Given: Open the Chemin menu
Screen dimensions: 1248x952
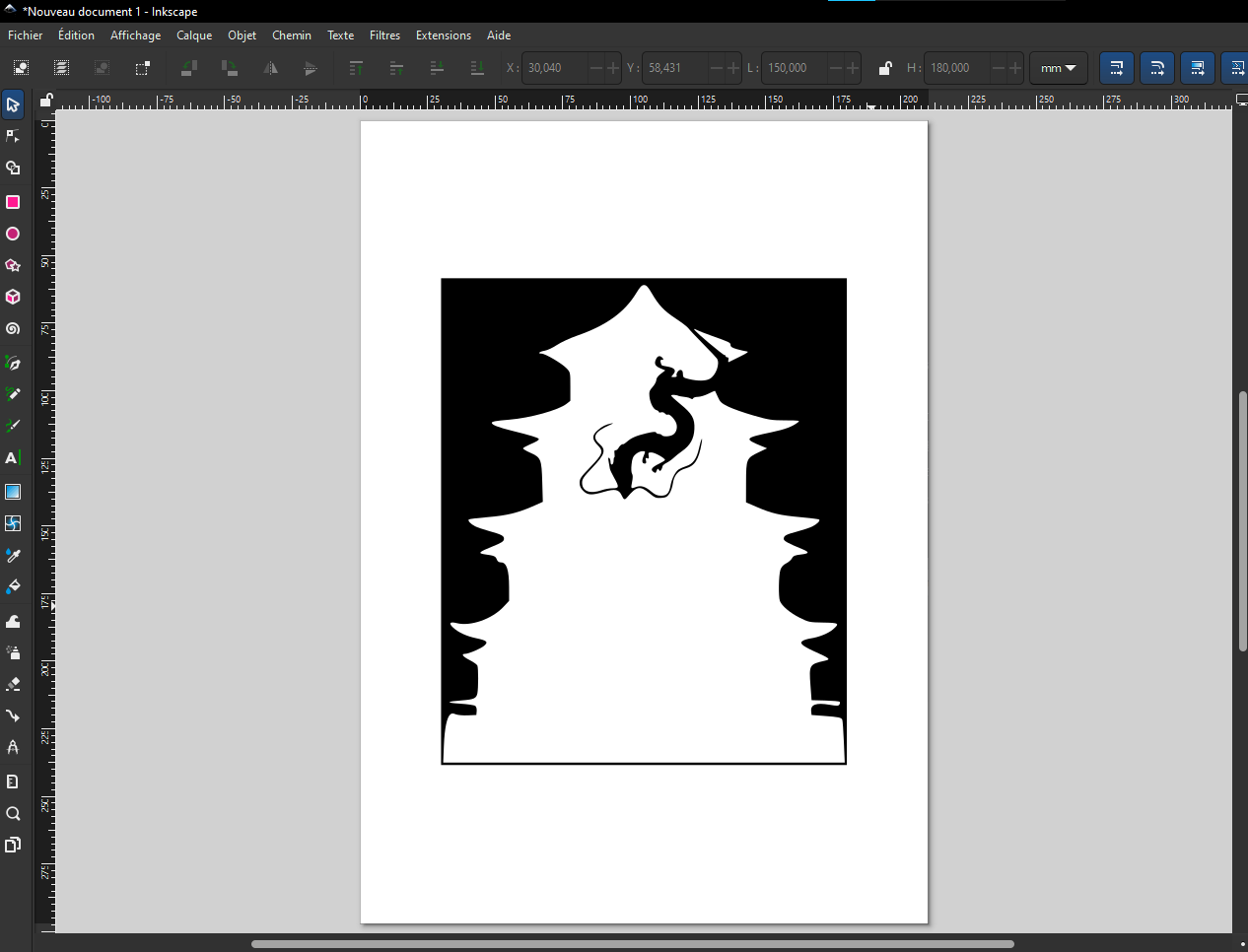Looking at the screenshot, I should click(291, 35).
